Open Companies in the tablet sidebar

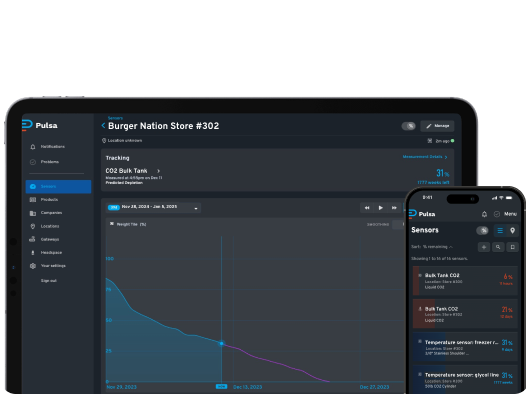click(x=51, y=213)
